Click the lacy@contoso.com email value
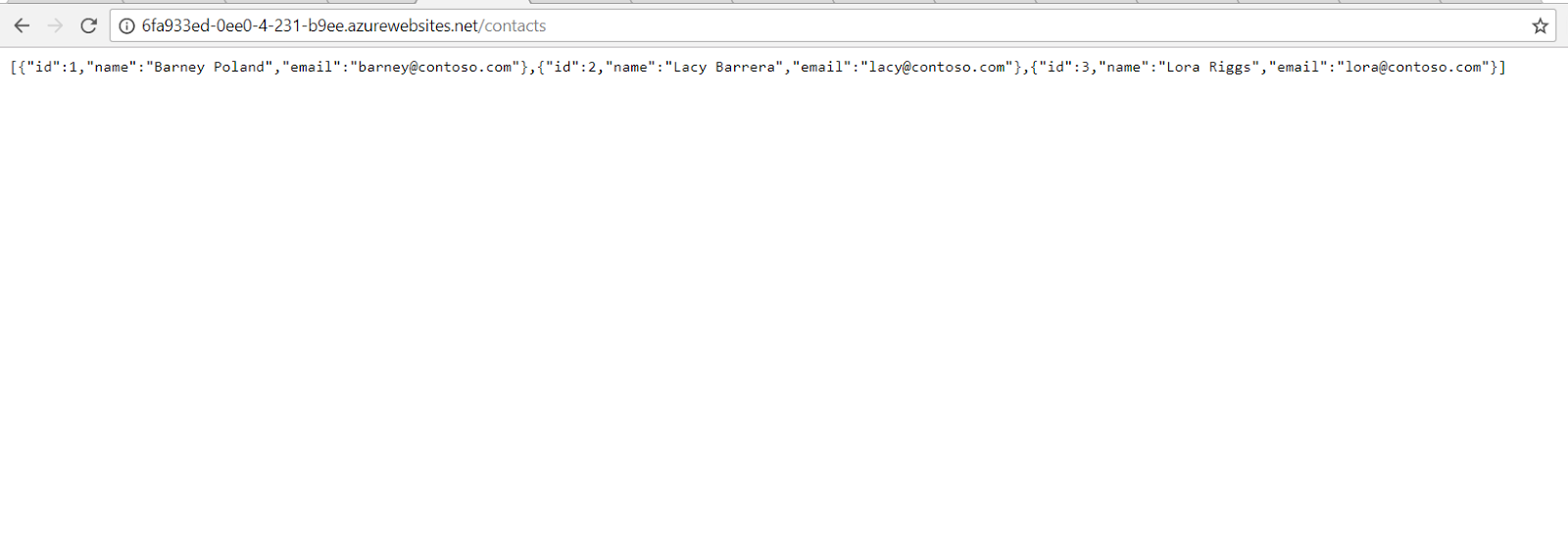This screenshot has width=1568, height=546. 937,67
